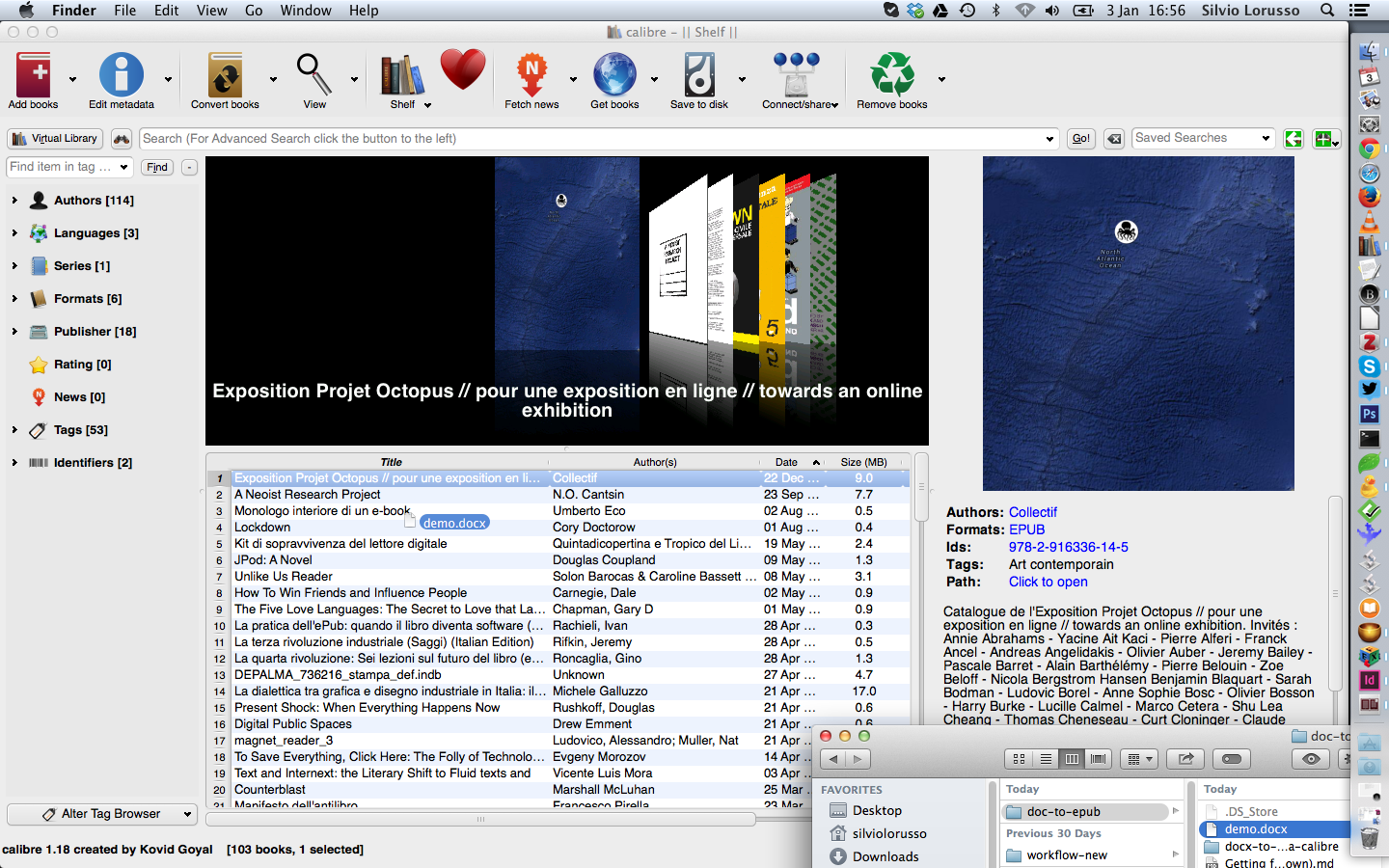Sort the book list by Title column
The width and height of the screenshot is (1389, 868).
pyautogui.click(x=391, y=462)
